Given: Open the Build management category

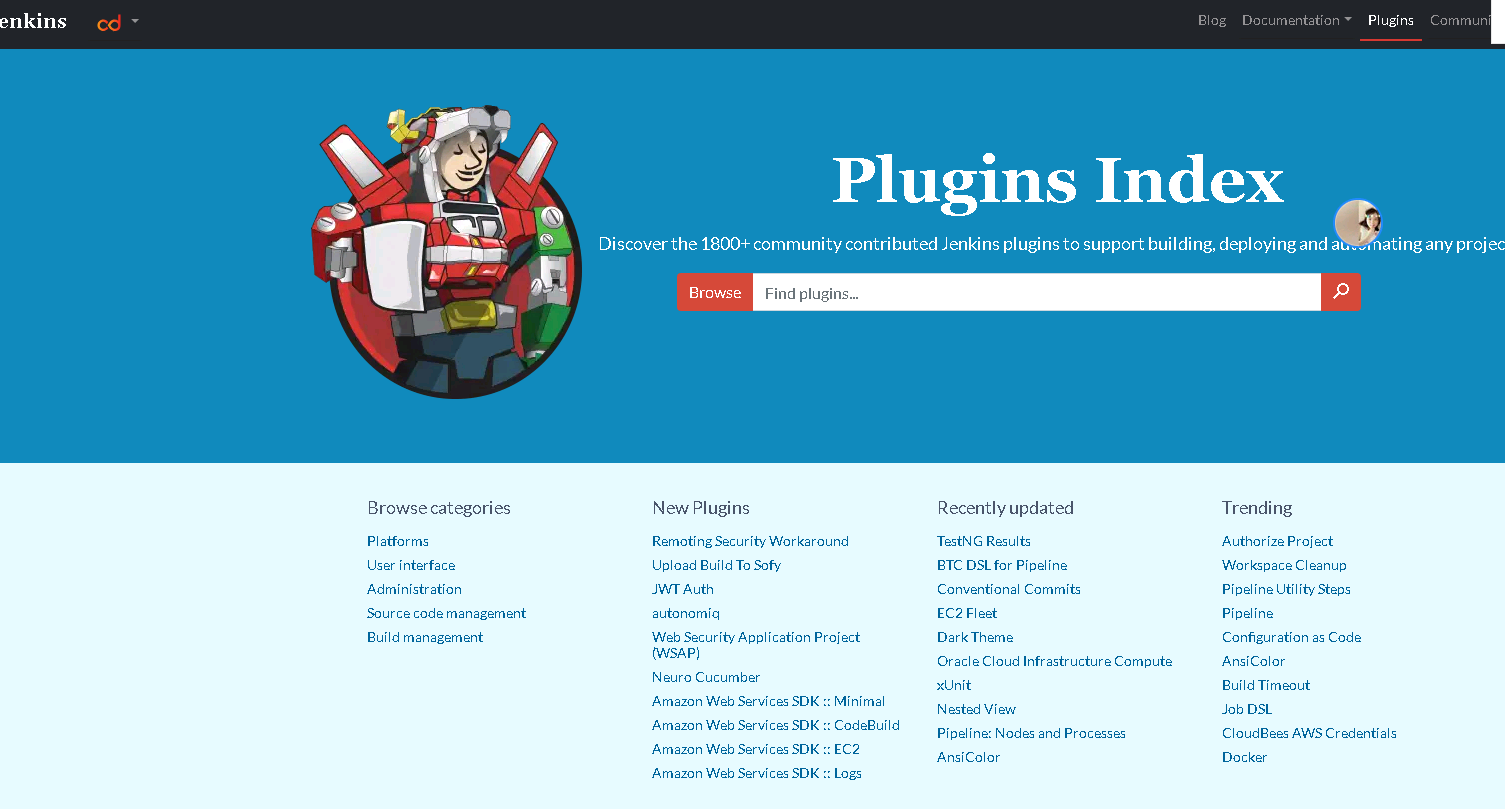Looking at the screenshot, I should [425, 637].
